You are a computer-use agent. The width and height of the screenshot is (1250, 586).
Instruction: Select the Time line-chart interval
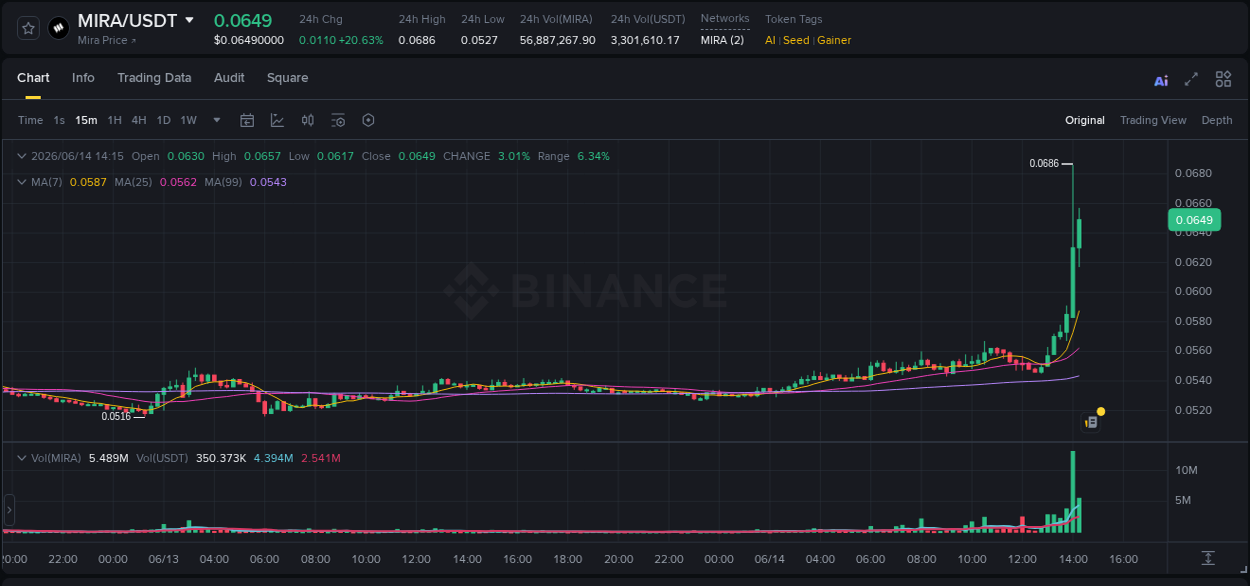point(30,120)
